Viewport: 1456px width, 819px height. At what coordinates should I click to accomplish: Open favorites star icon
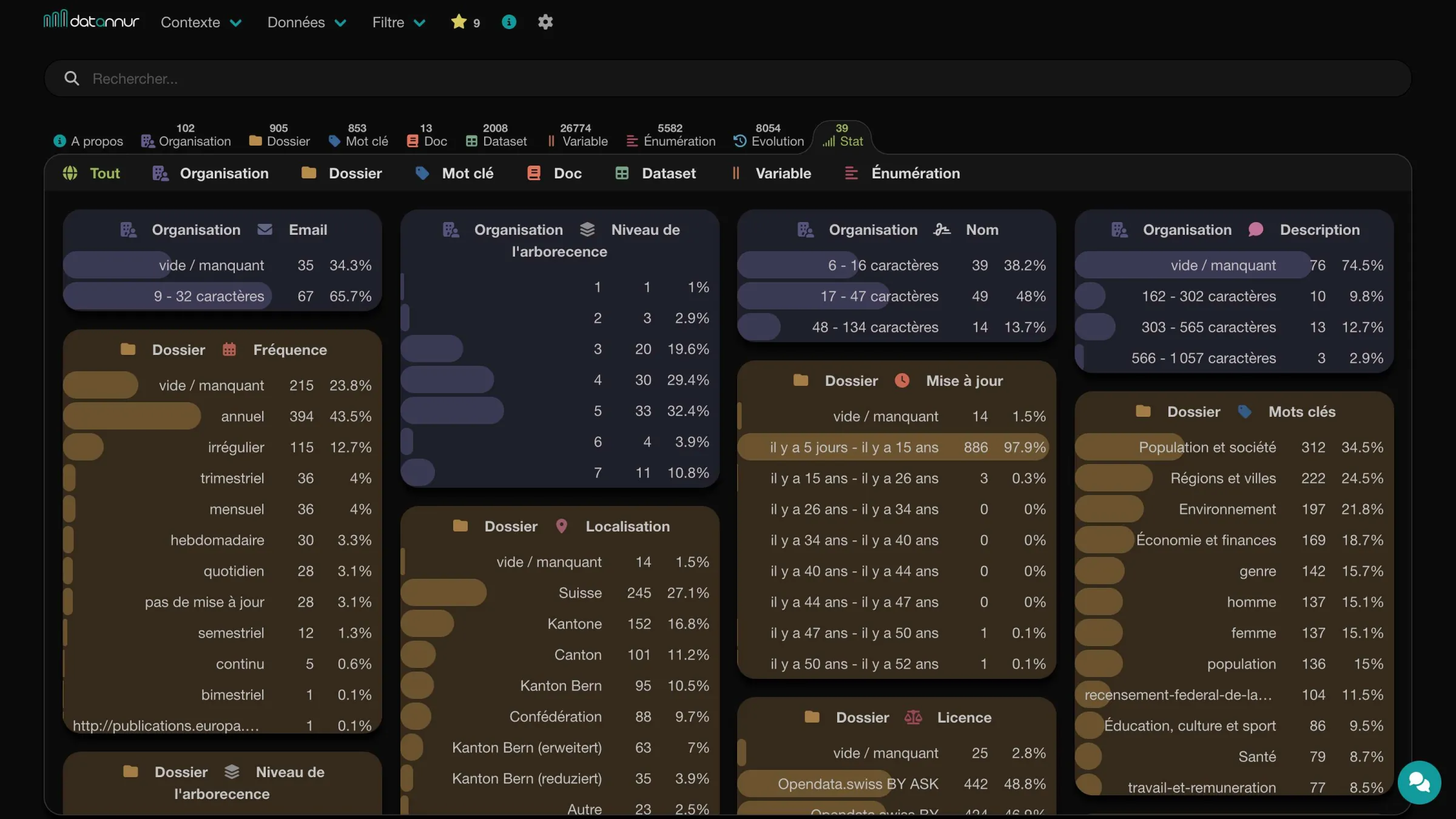click(x=459, y=22)
